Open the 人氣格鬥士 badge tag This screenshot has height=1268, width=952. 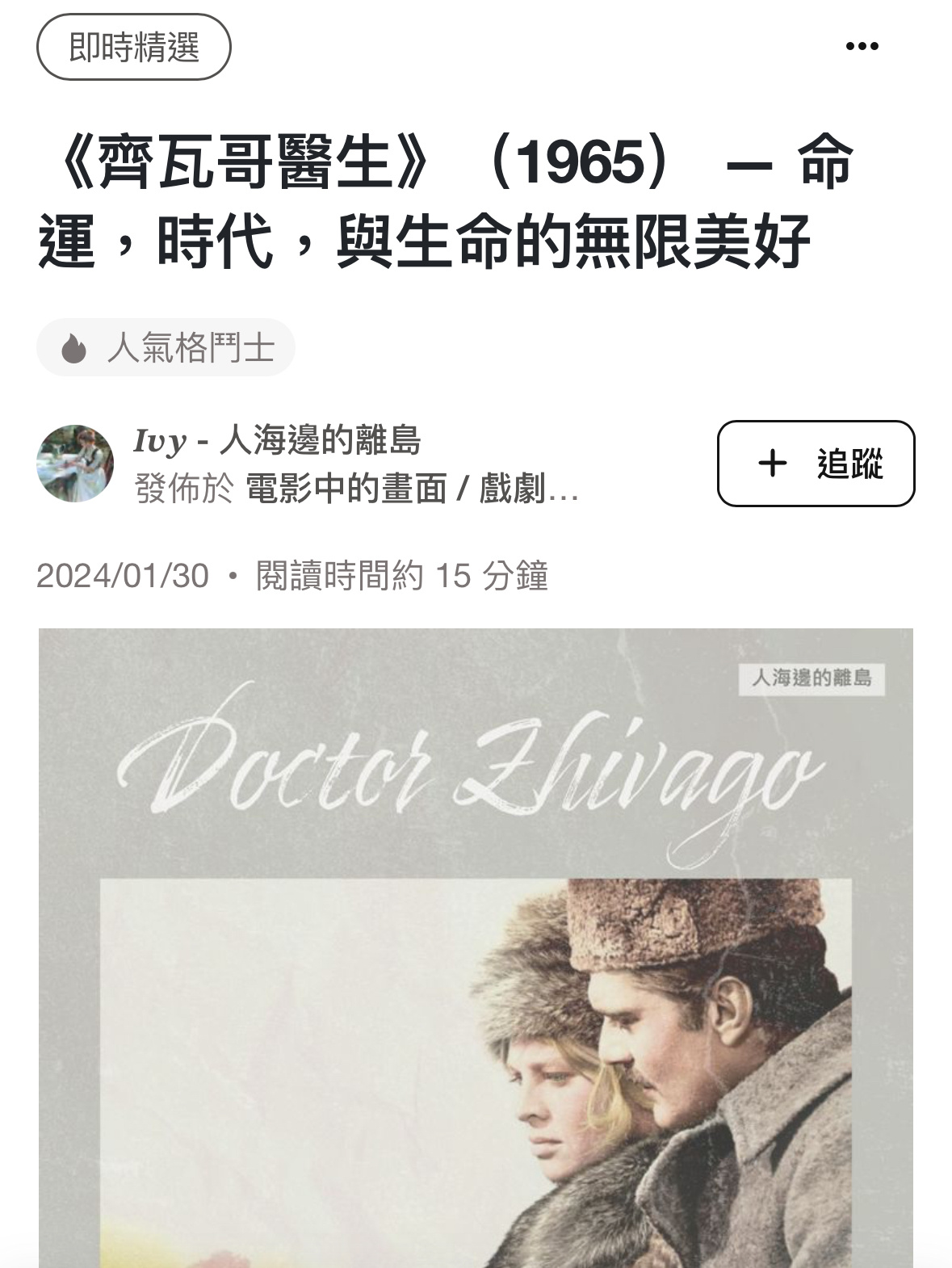[166, 348]
